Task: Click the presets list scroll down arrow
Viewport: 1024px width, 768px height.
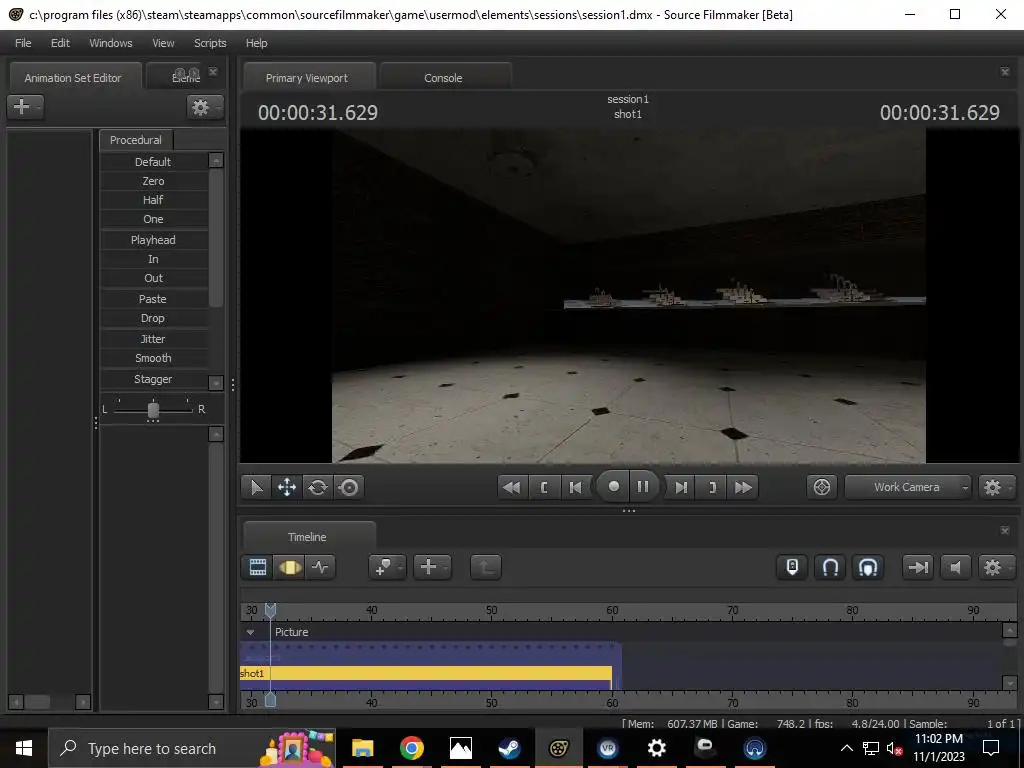Action: pyautogui.click(x=216, y=382)
